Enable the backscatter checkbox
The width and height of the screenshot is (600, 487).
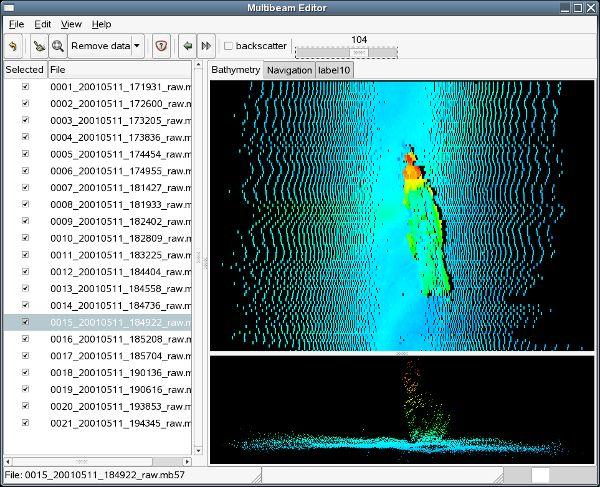(229, 46)
